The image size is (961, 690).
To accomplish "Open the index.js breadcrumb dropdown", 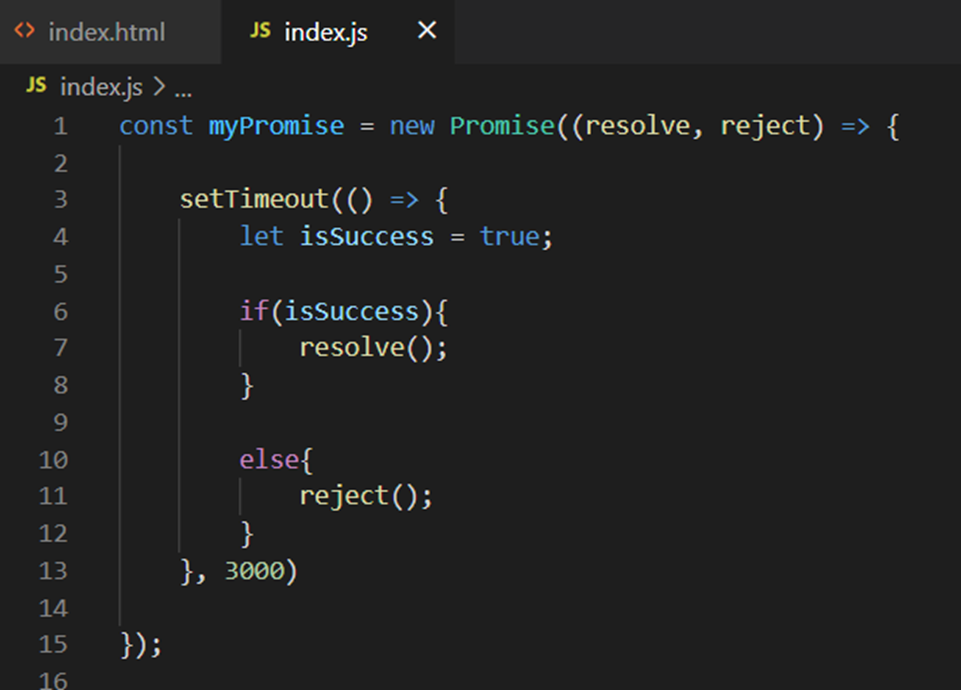I will click(x=104, y=87).
